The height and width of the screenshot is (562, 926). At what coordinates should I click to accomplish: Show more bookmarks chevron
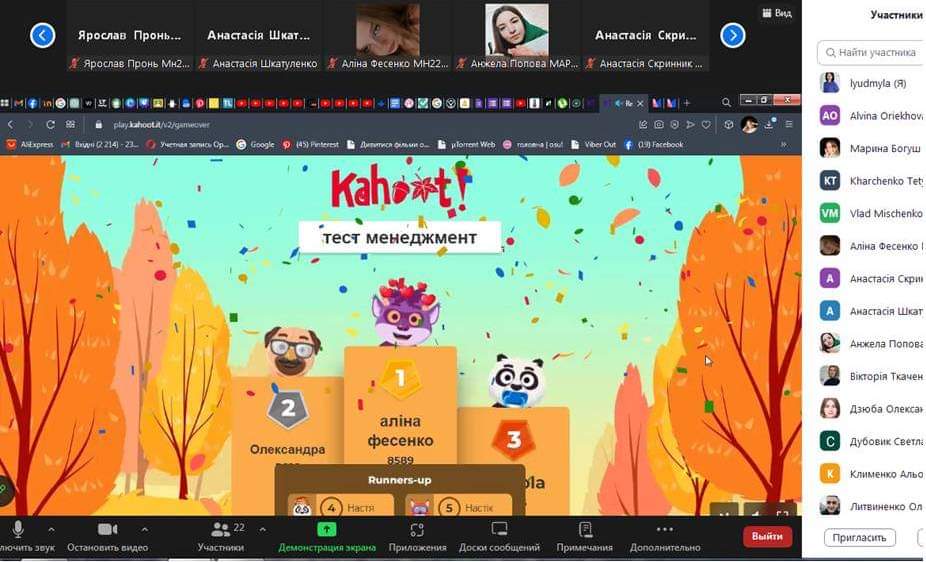(x=784, y=145)
